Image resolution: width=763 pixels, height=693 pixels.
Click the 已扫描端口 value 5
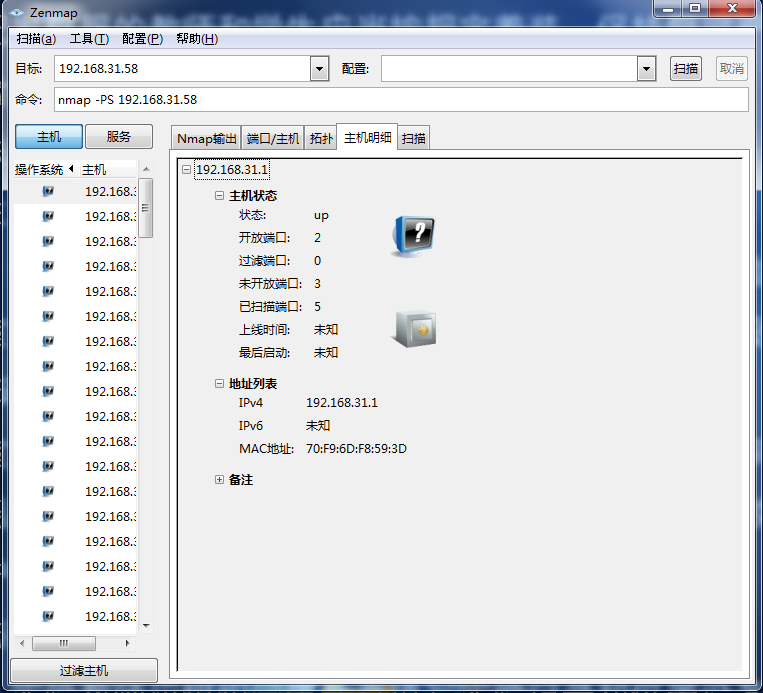click(x=317, y=307)
